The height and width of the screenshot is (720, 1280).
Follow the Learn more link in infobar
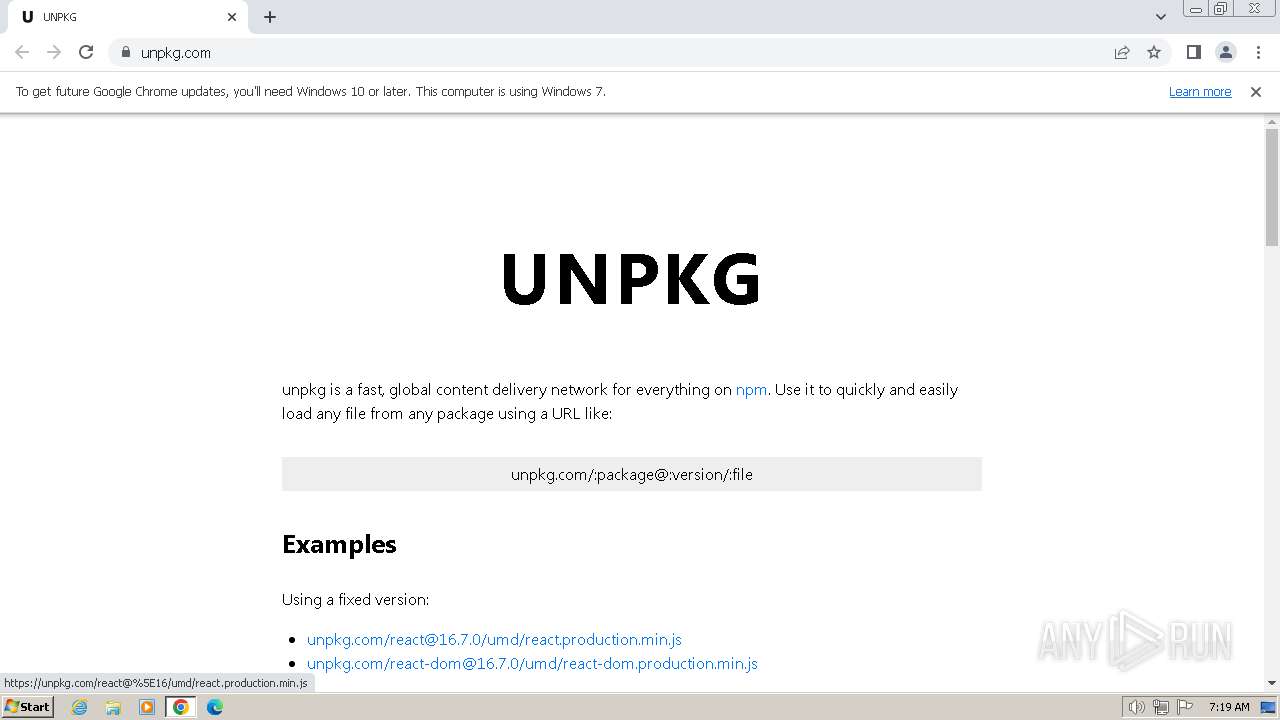pos(1200,91)
